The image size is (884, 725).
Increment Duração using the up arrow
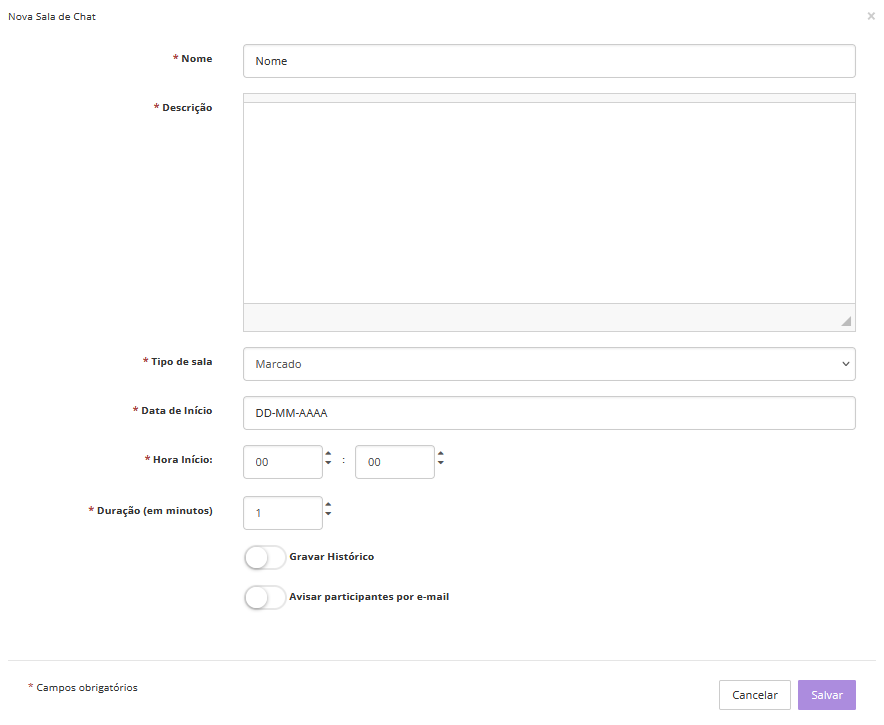click(328, 507)
